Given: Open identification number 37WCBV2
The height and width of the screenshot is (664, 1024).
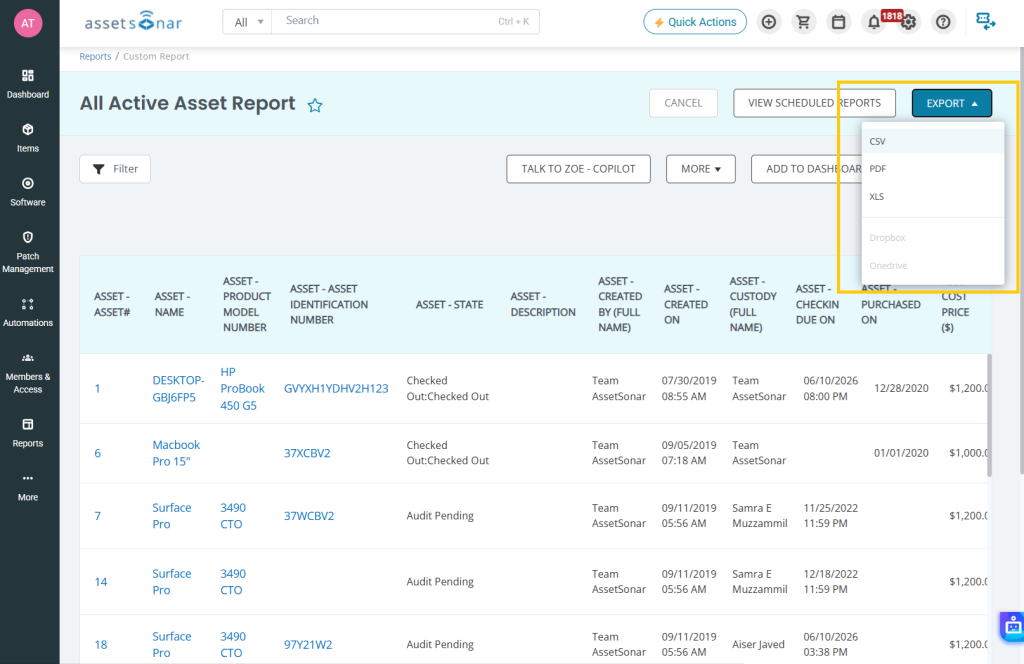Looking at the screenshot, I should tap(309, 516).
